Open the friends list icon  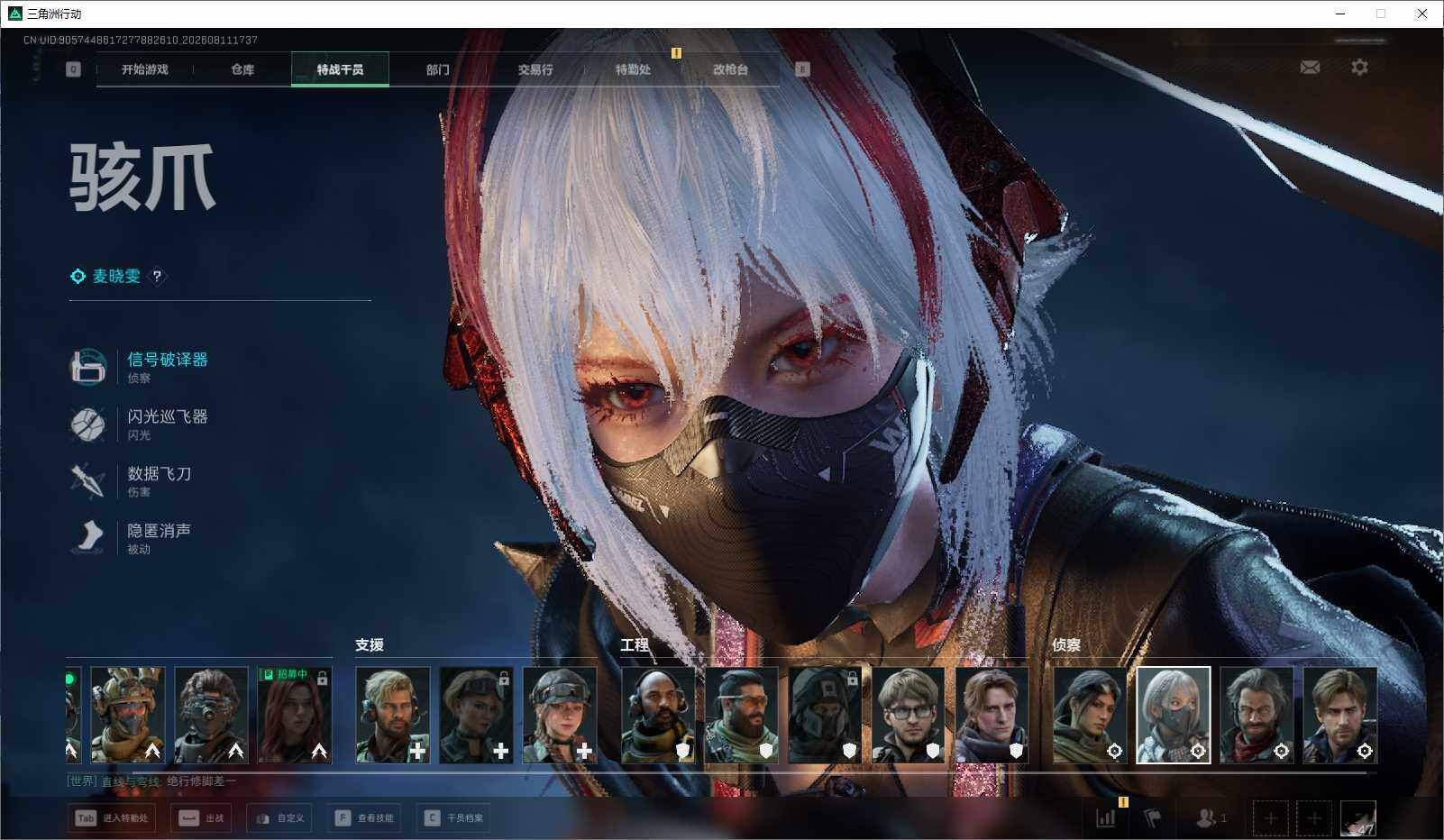[x=1211, y=817]
